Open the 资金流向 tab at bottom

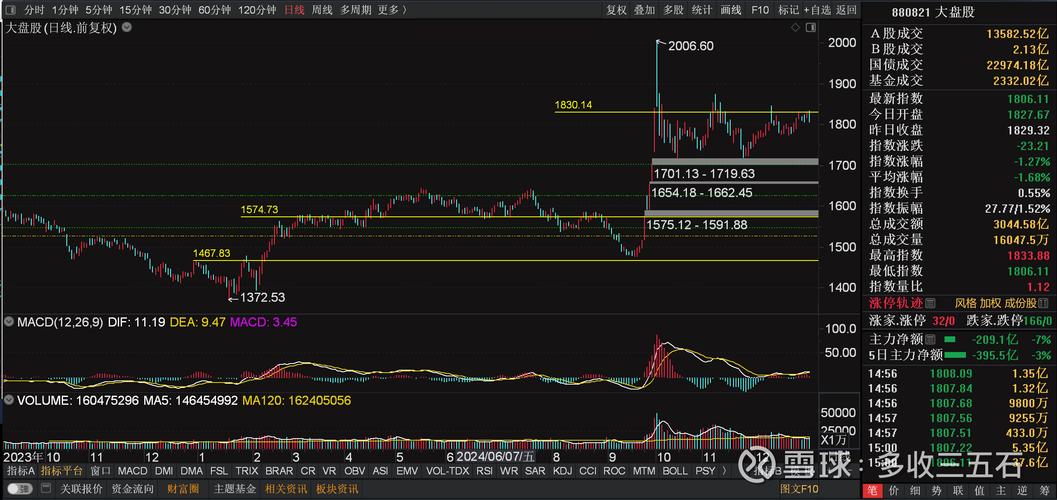point(133,489)
